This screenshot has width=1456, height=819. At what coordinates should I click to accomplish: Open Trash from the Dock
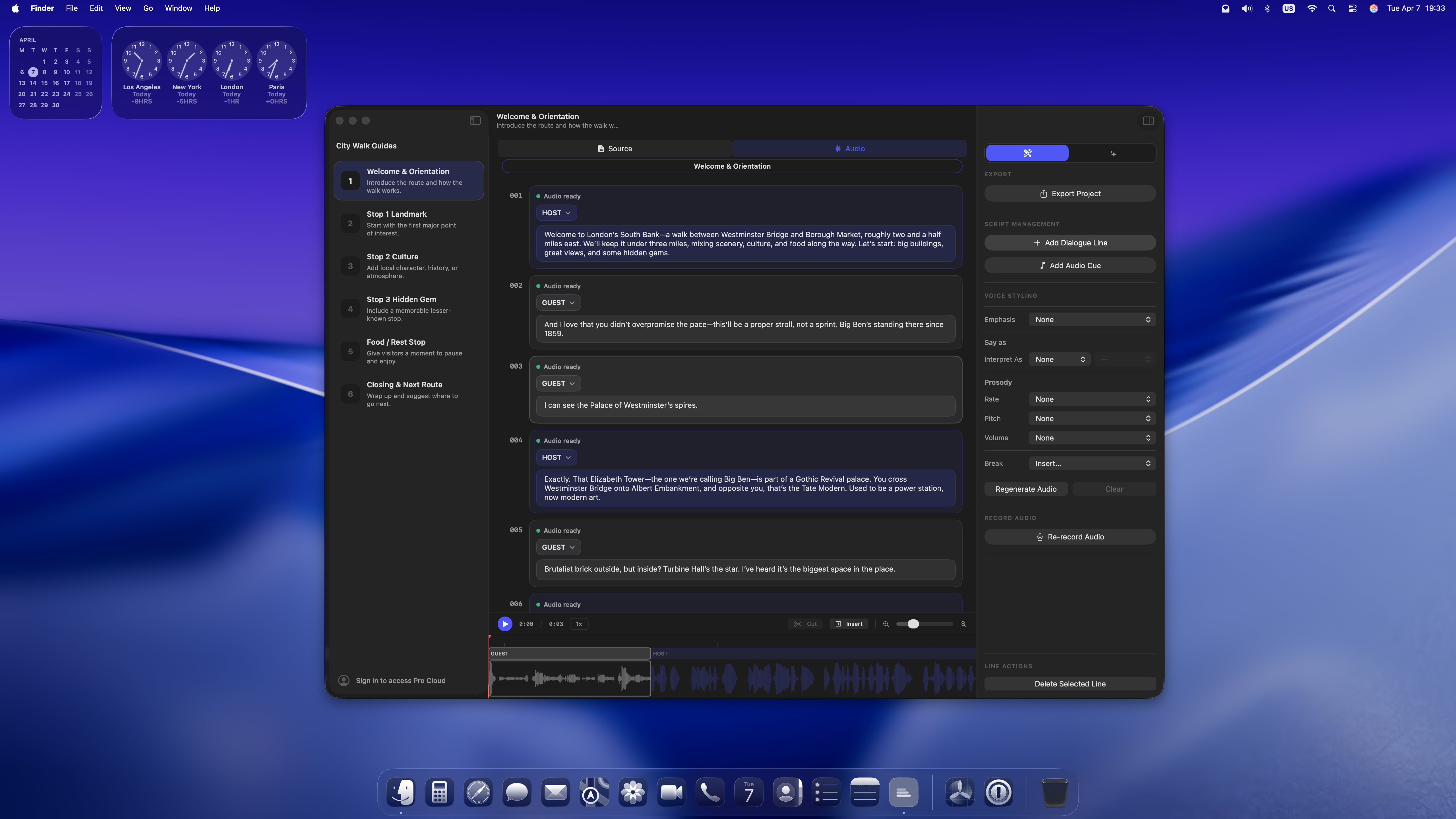(1054, 792)
